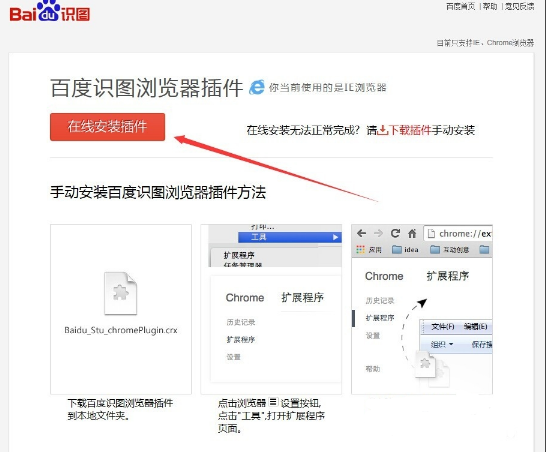Click the reload icon in Chrome thumbnail
The image size is (546, 452).
tap(395, 233)
